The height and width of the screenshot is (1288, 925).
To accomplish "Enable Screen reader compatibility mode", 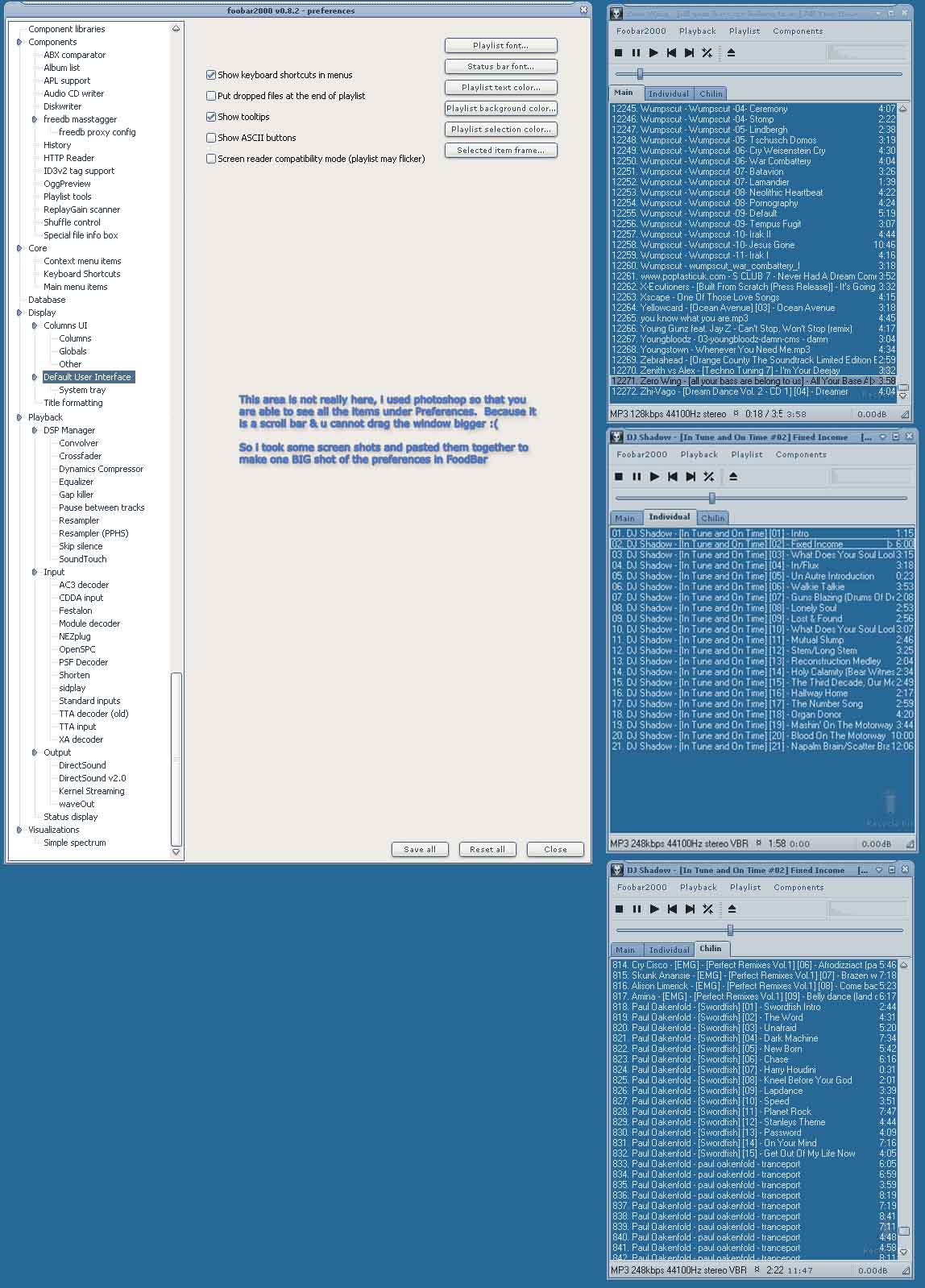I will 211,159.
